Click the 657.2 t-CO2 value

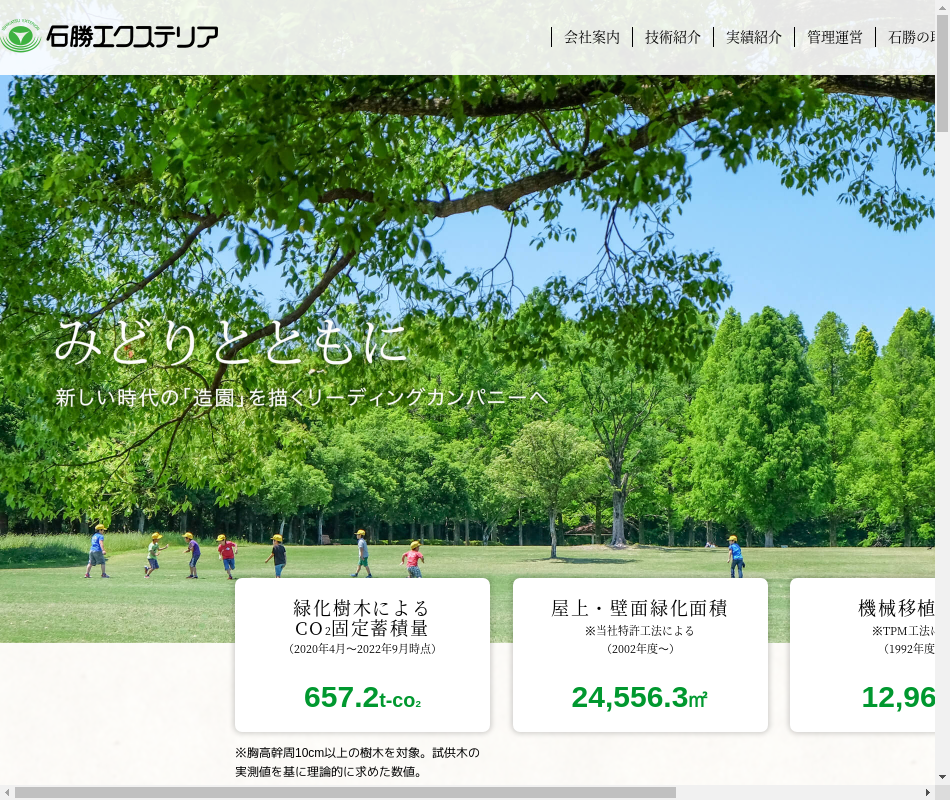[362, 697]
